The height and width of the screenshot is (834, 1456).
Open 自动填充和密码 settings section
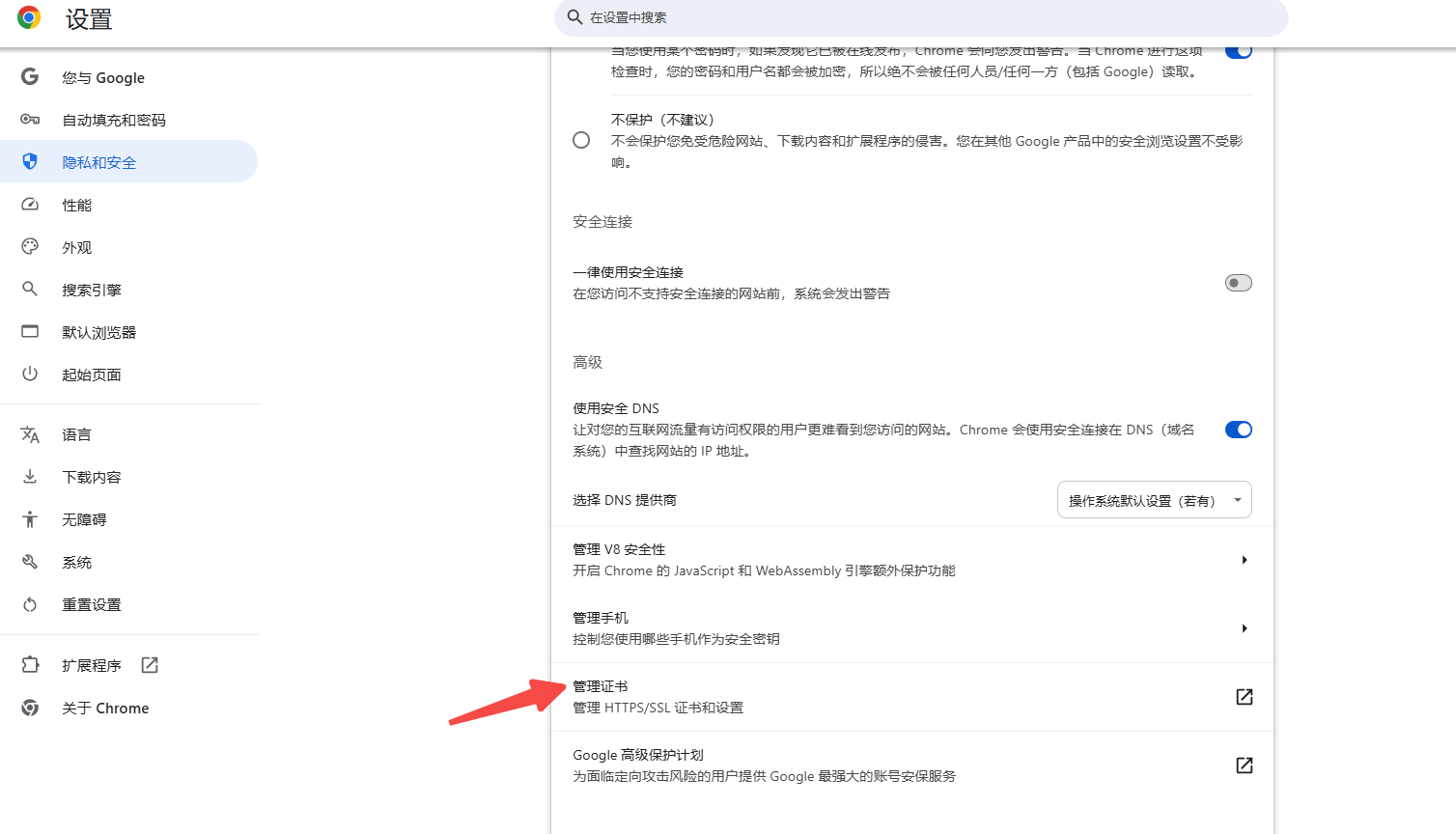(x=129, y=120)
